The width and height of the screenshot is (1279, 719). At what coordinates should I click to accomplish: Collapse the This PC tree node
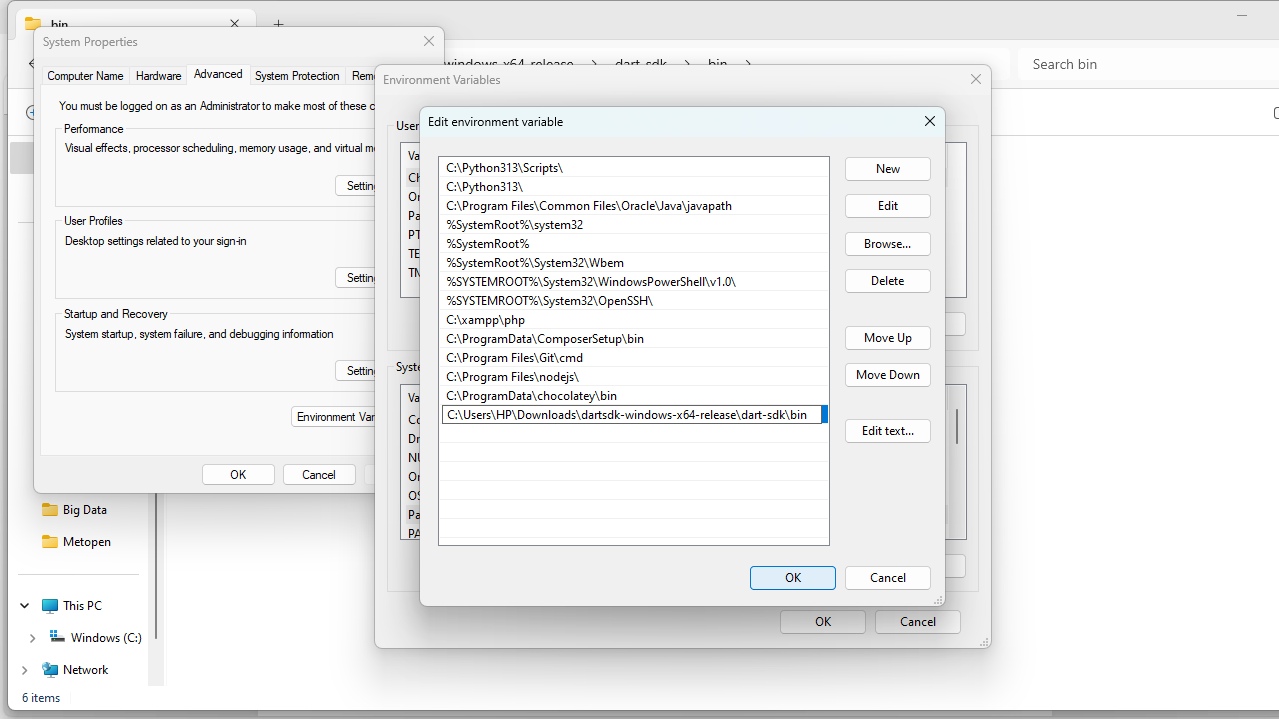[25, 606]
